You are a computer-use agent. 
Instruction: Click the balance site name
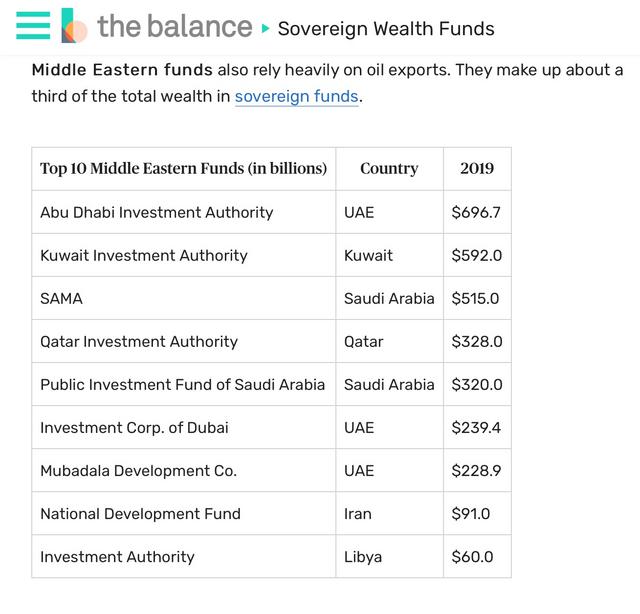pos(175,26)
